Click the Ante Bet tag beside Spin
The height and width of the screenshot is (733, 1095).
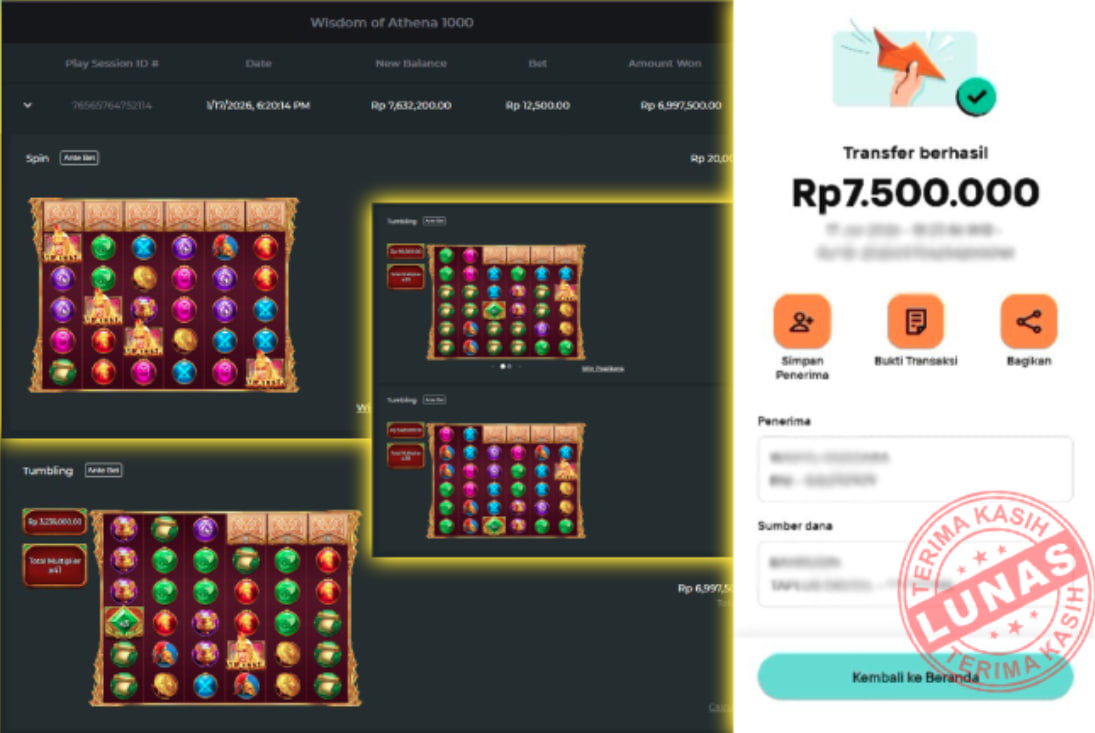tap(79, 158)
